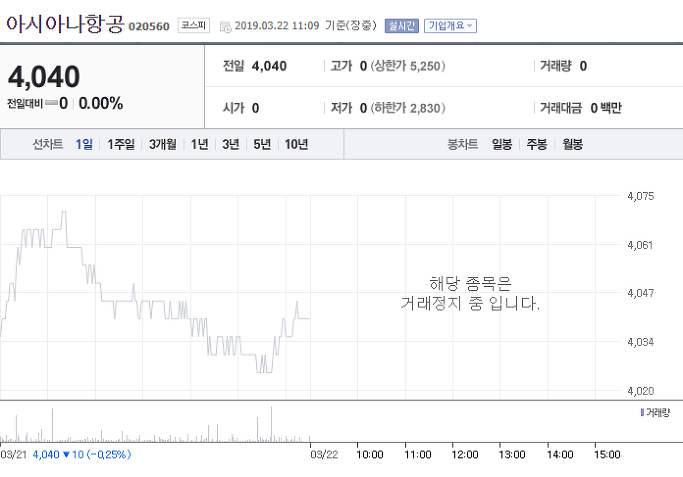The image size is (683, 477).
Task: Click the 03/21 date axis label
Action: [x=14, y=454]
